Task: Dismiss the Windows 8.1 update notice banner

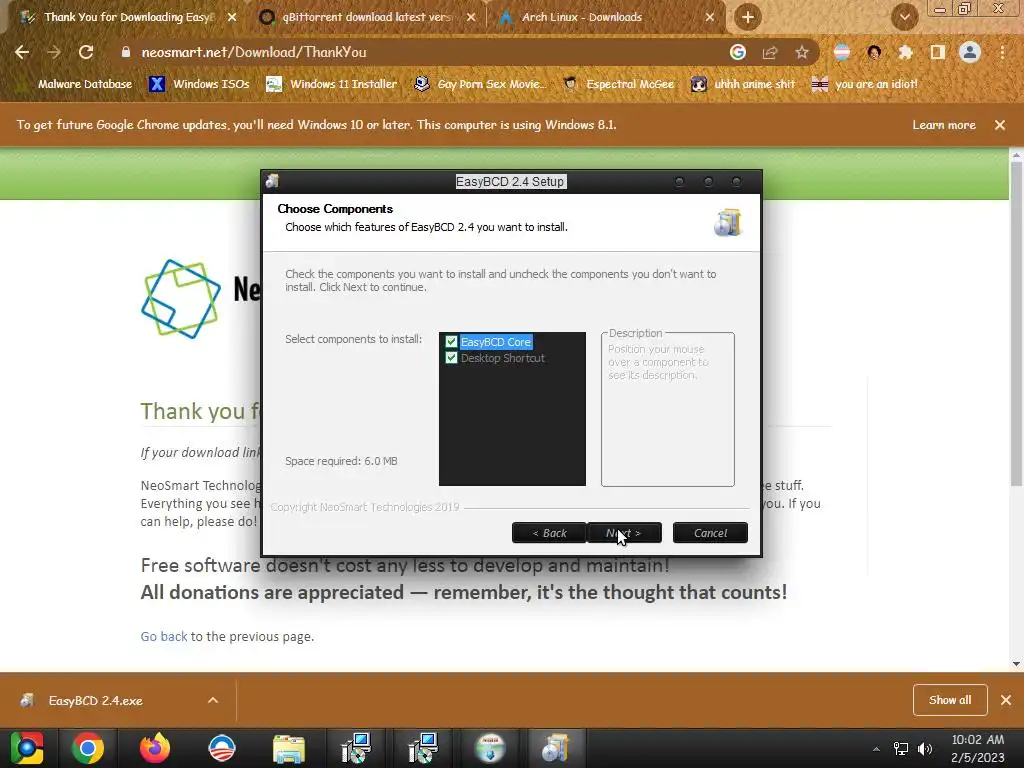Action: (1000, 125)
